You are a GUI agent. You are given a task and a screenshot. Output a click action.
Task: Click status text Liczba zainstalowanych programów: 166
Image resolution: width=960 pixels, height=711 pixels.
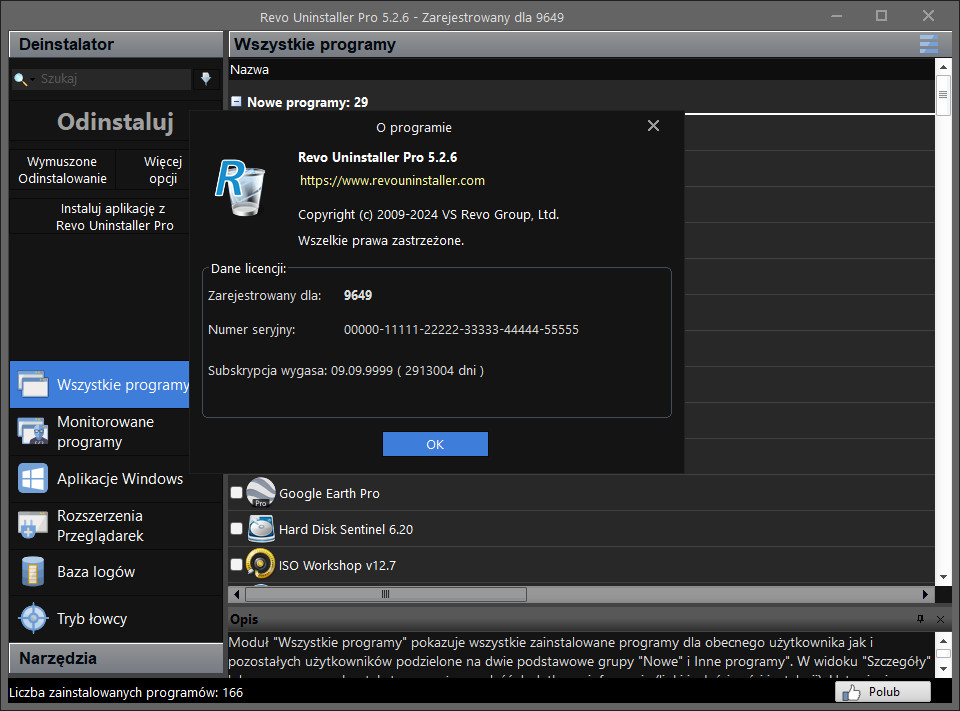pyautogui.click(x=126, y=693)
